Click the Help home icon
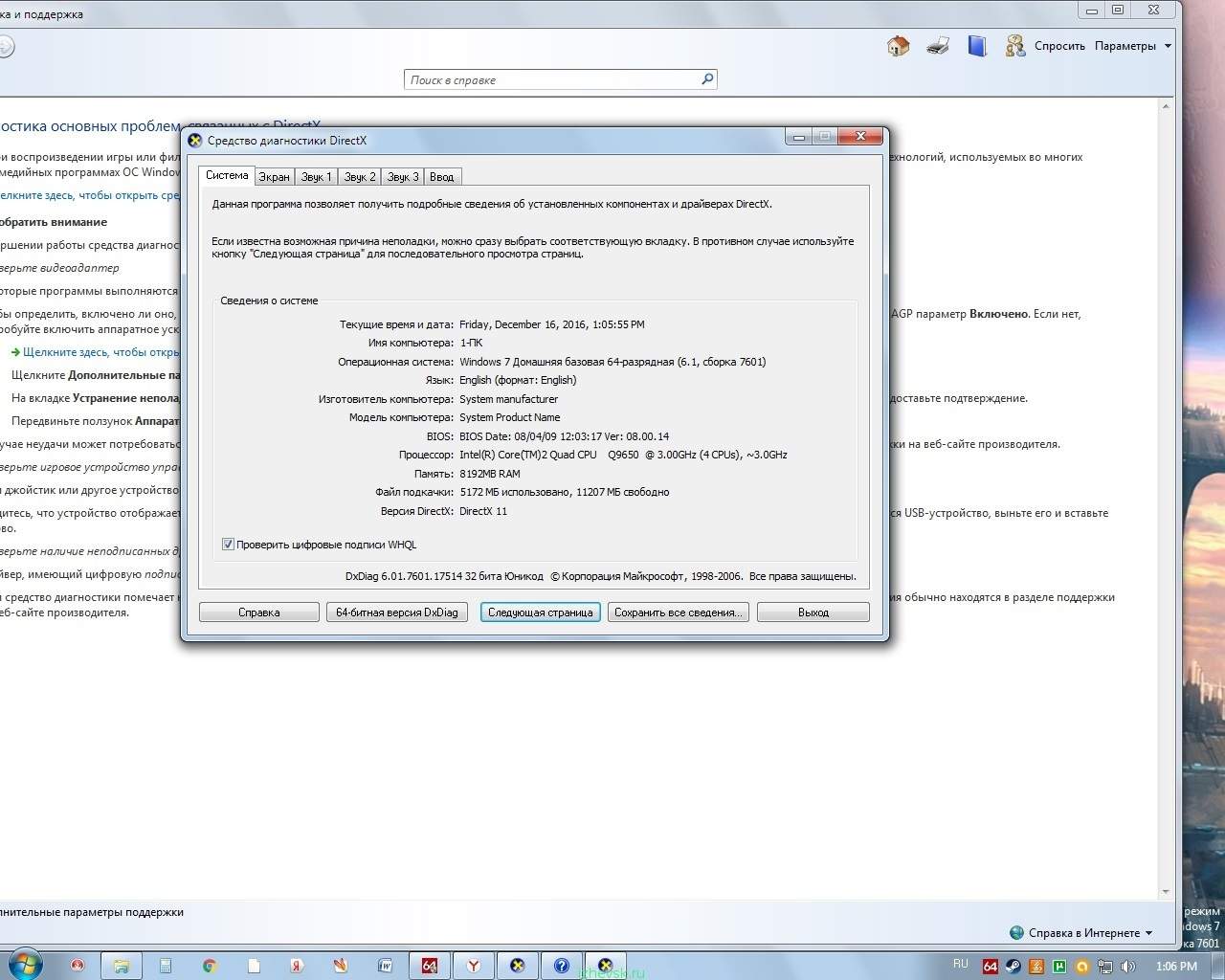 click(898, 46)
